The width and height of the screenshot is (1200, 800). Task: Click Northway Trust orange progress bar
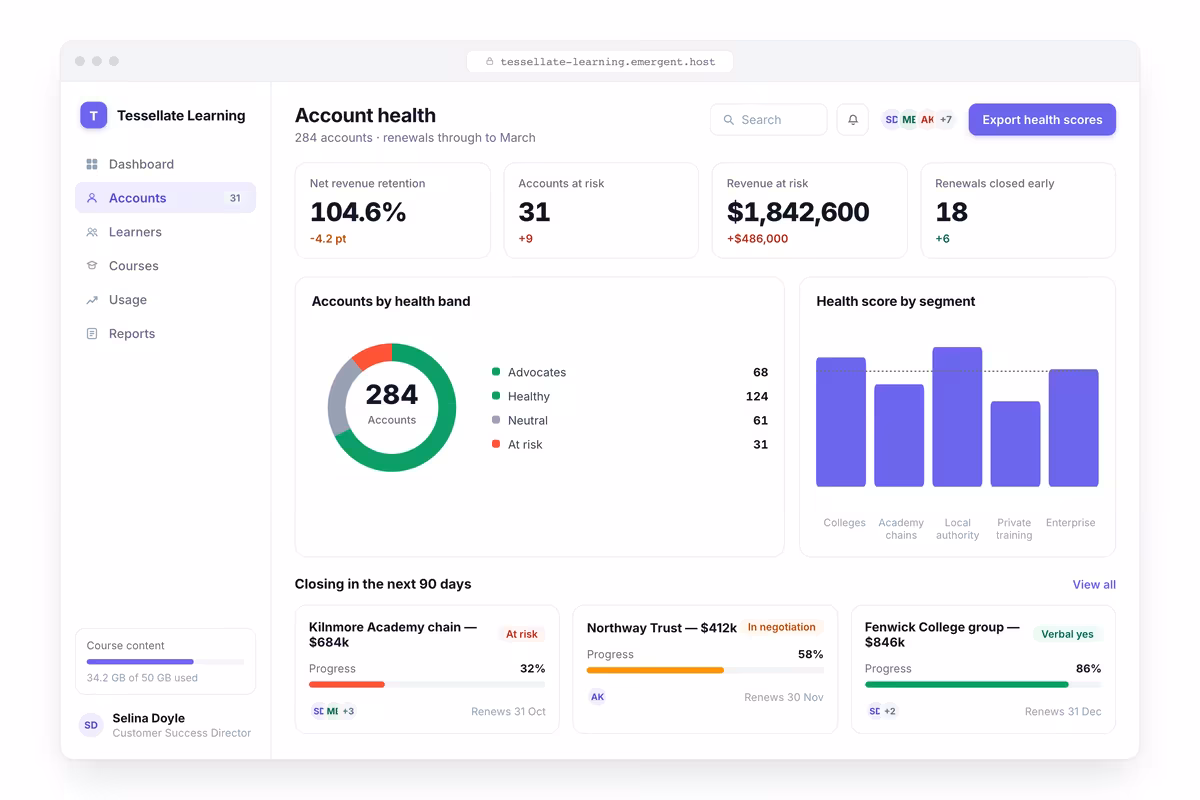pyautogui.click(x=655, y=670)
